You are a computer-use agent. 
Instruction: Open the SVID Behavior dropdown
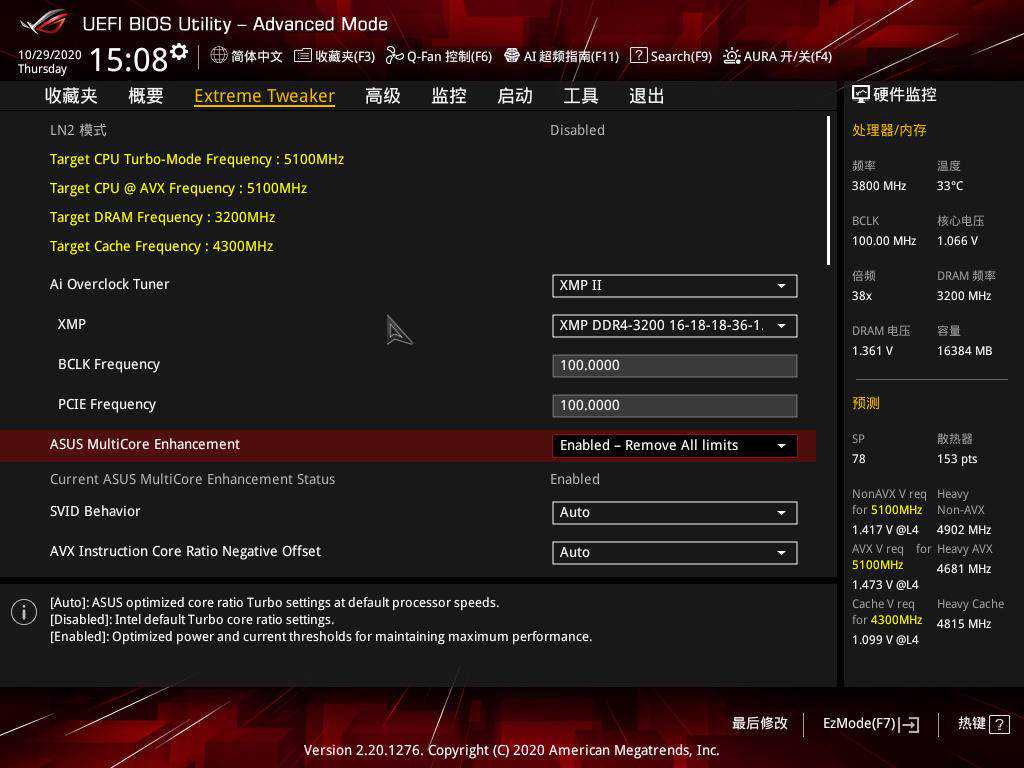pyautogui.click(x=674, y=513)
